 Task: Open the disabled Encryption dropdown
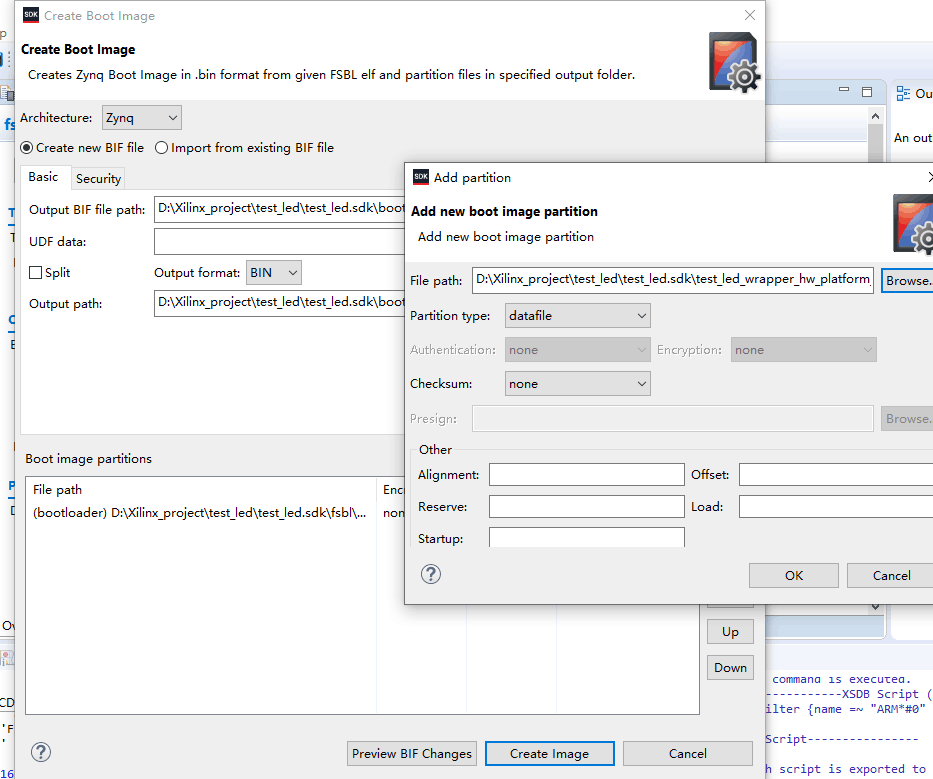pyautogui.click(x=804, y=350)
